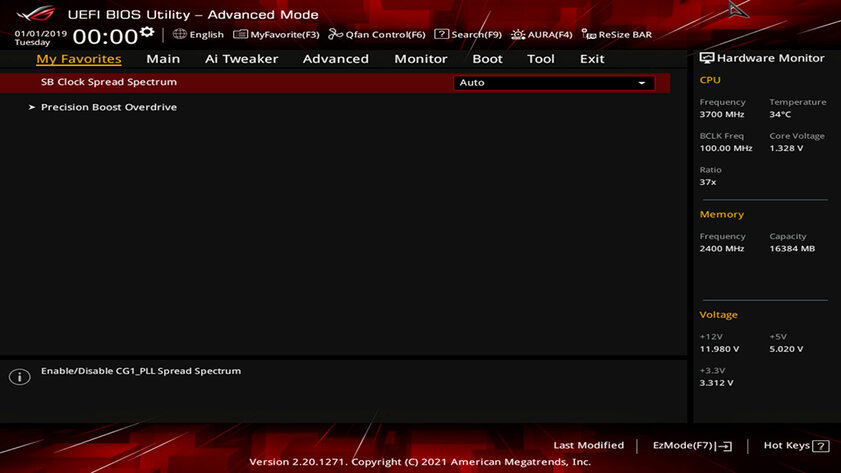The image size is (841, 473).
Task: Click the Hardware Monitor title
Action: point(770,58)
